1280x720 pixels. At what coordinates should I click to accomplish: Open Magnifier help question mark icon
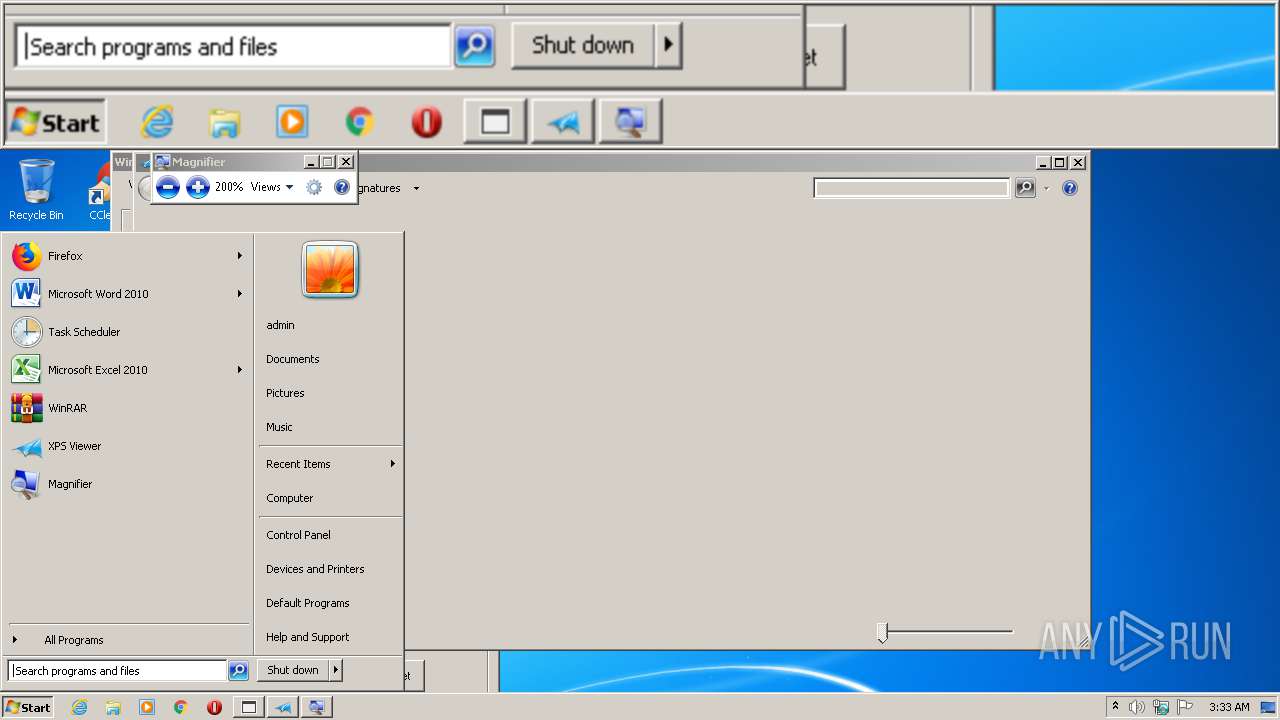(342, 187)
